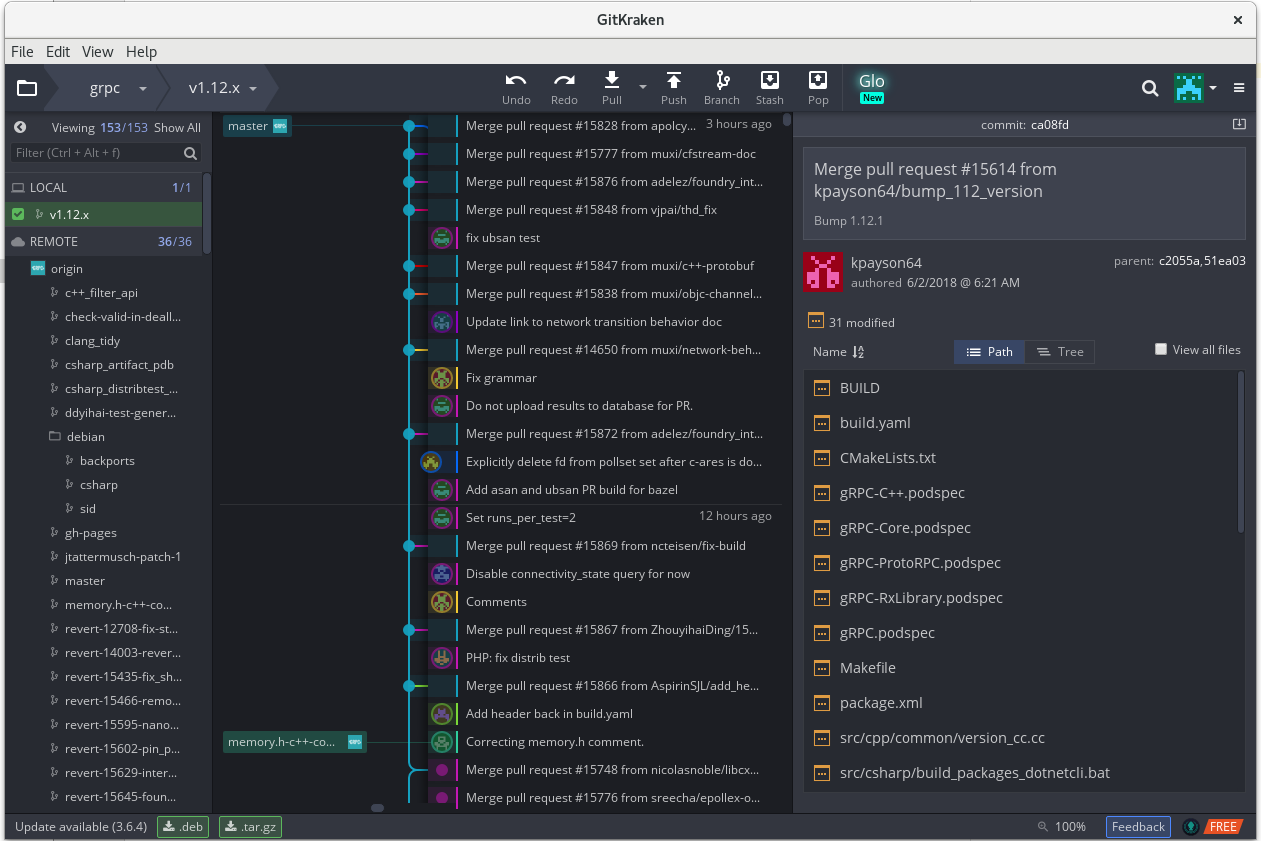The width and height of the screenshot is (1261, 841).
Task: Click the Undo toolbar icon
Action: (x=516, y=81)
